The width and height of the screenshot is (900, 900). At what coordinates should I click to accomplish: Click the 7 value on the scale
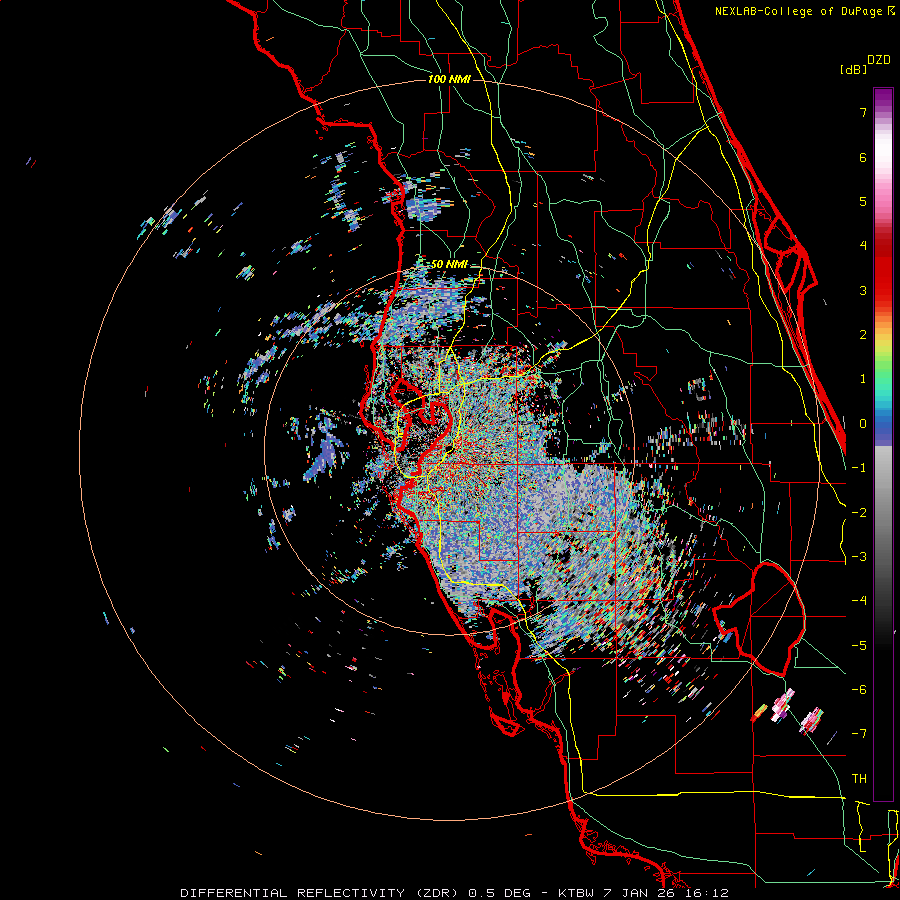pos(863,112)
